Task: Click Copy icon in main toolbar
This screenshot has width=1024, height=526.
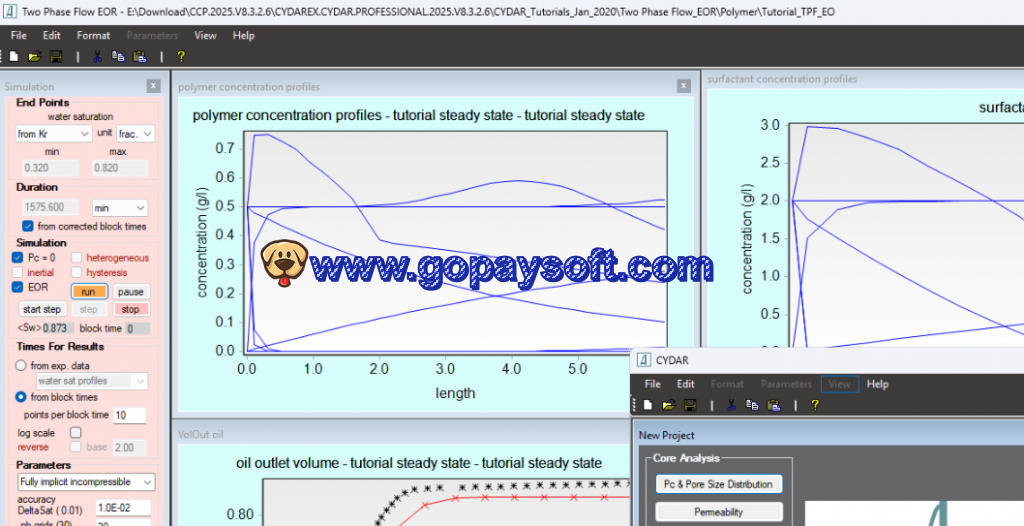Action: coord(118,57)
